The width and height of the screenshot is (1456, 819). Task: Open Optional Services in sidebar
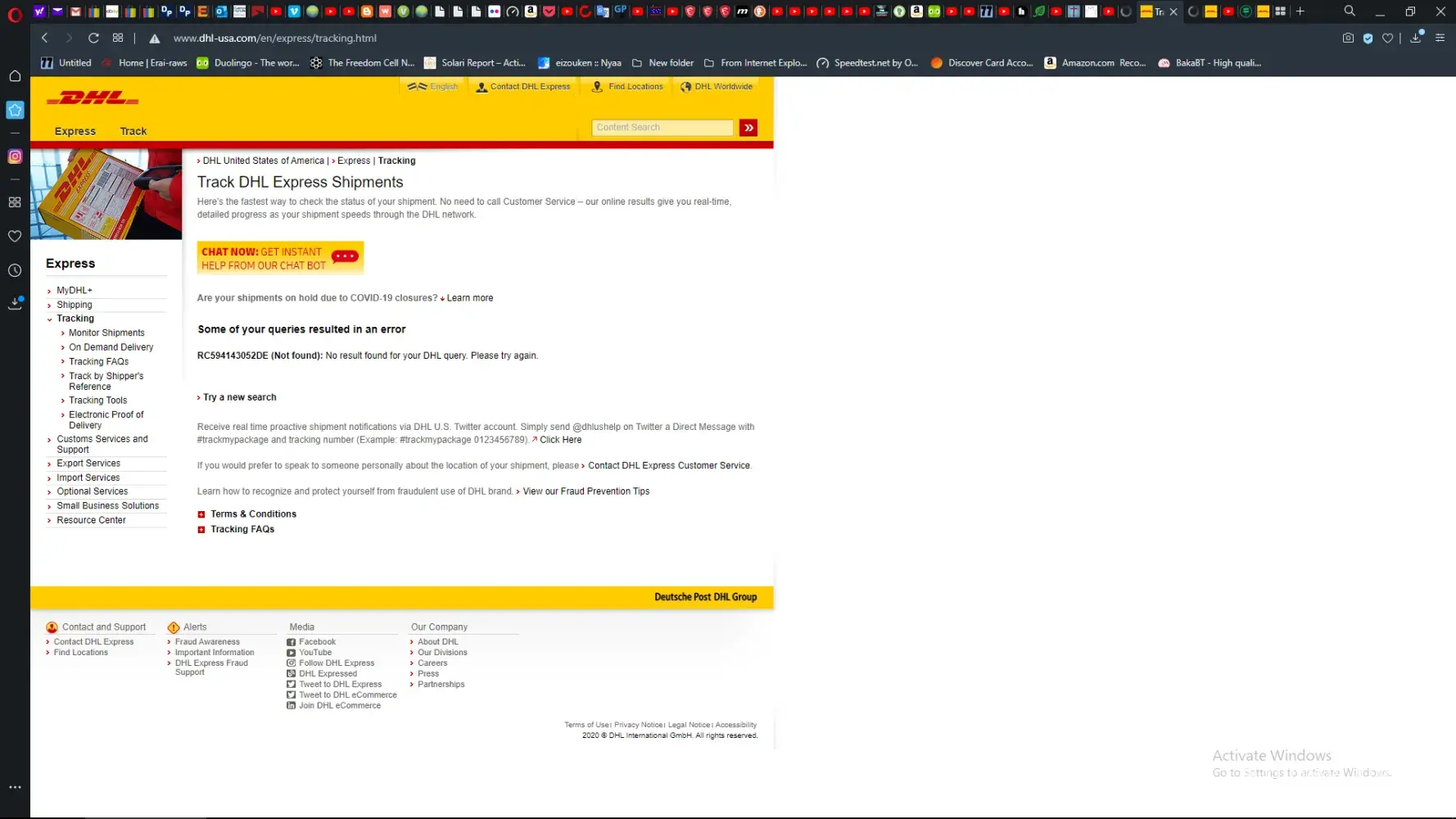(93, 491)
